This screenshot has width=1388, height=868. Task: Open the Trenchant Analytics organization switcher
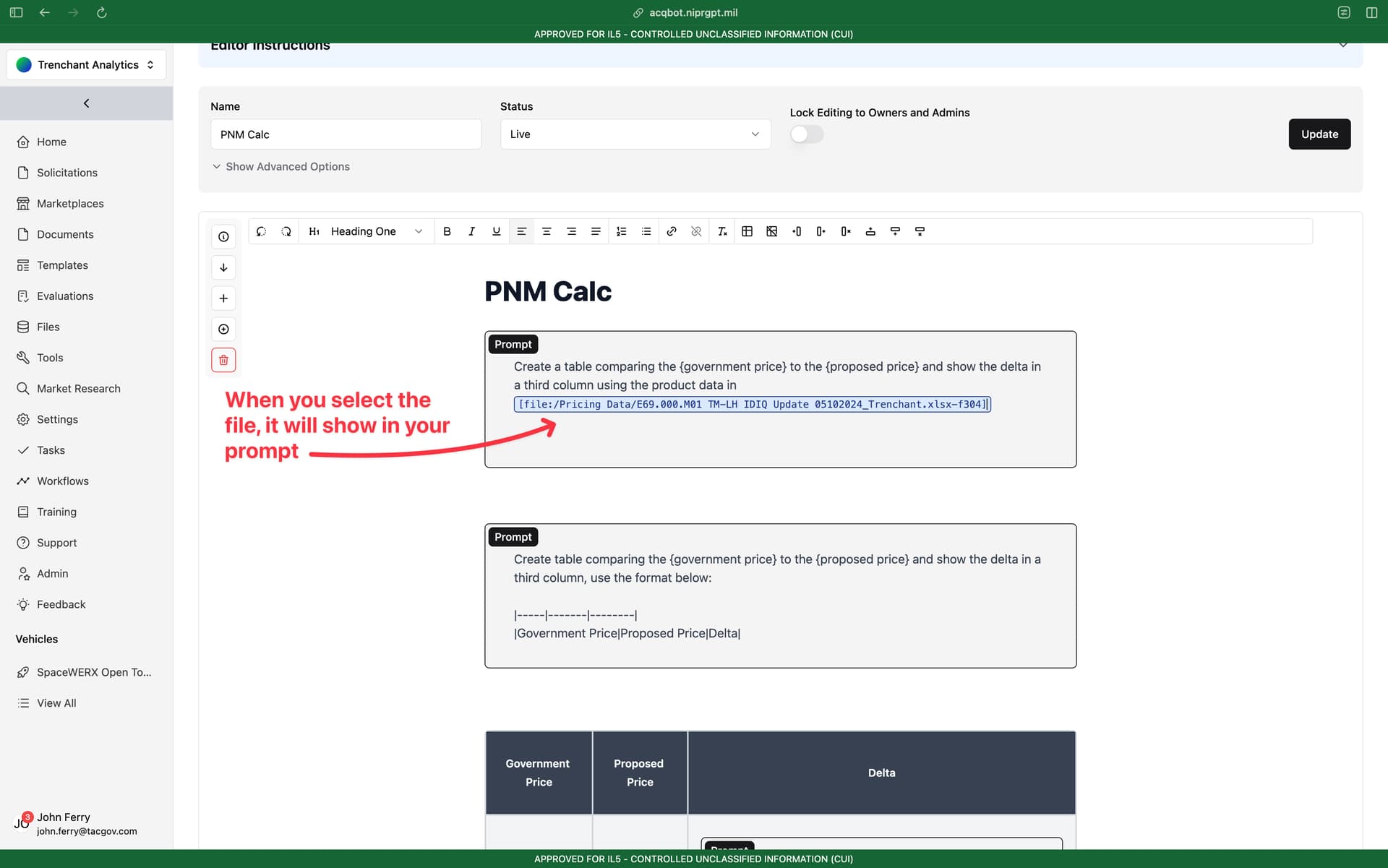pos(86,64)
